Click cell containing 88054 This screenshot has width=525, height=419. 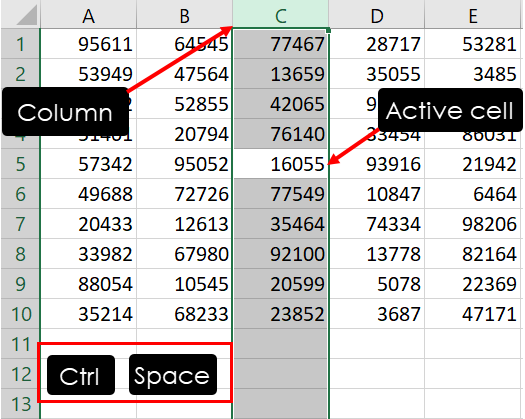point(88,284)
